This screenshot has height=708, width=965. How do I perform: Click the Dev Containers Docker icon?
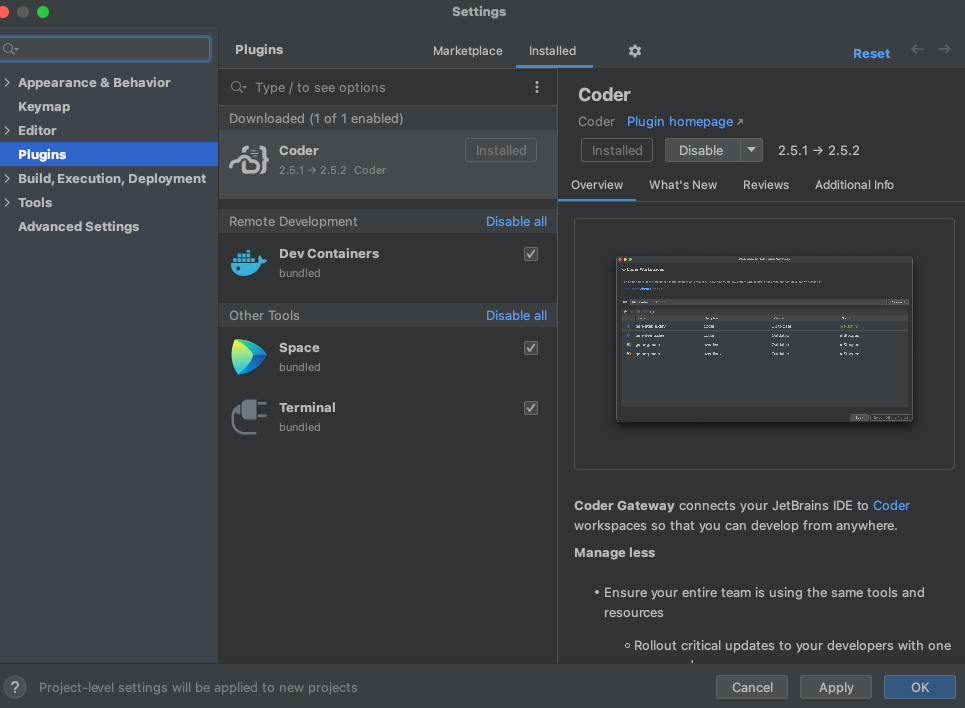pos(248,262)
